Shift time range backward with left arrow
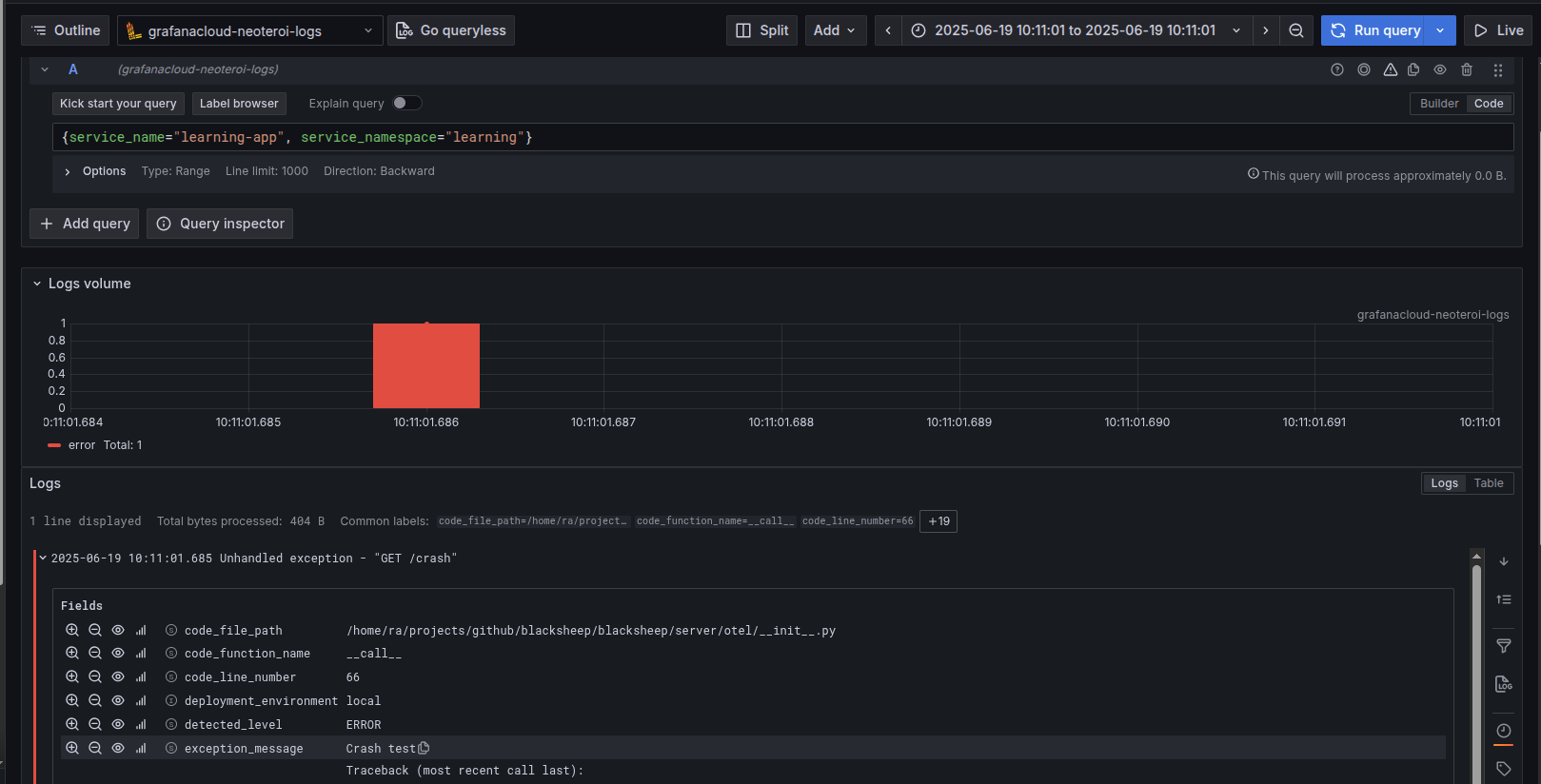This screenshot has height=784, width=1541. [888, 30]
